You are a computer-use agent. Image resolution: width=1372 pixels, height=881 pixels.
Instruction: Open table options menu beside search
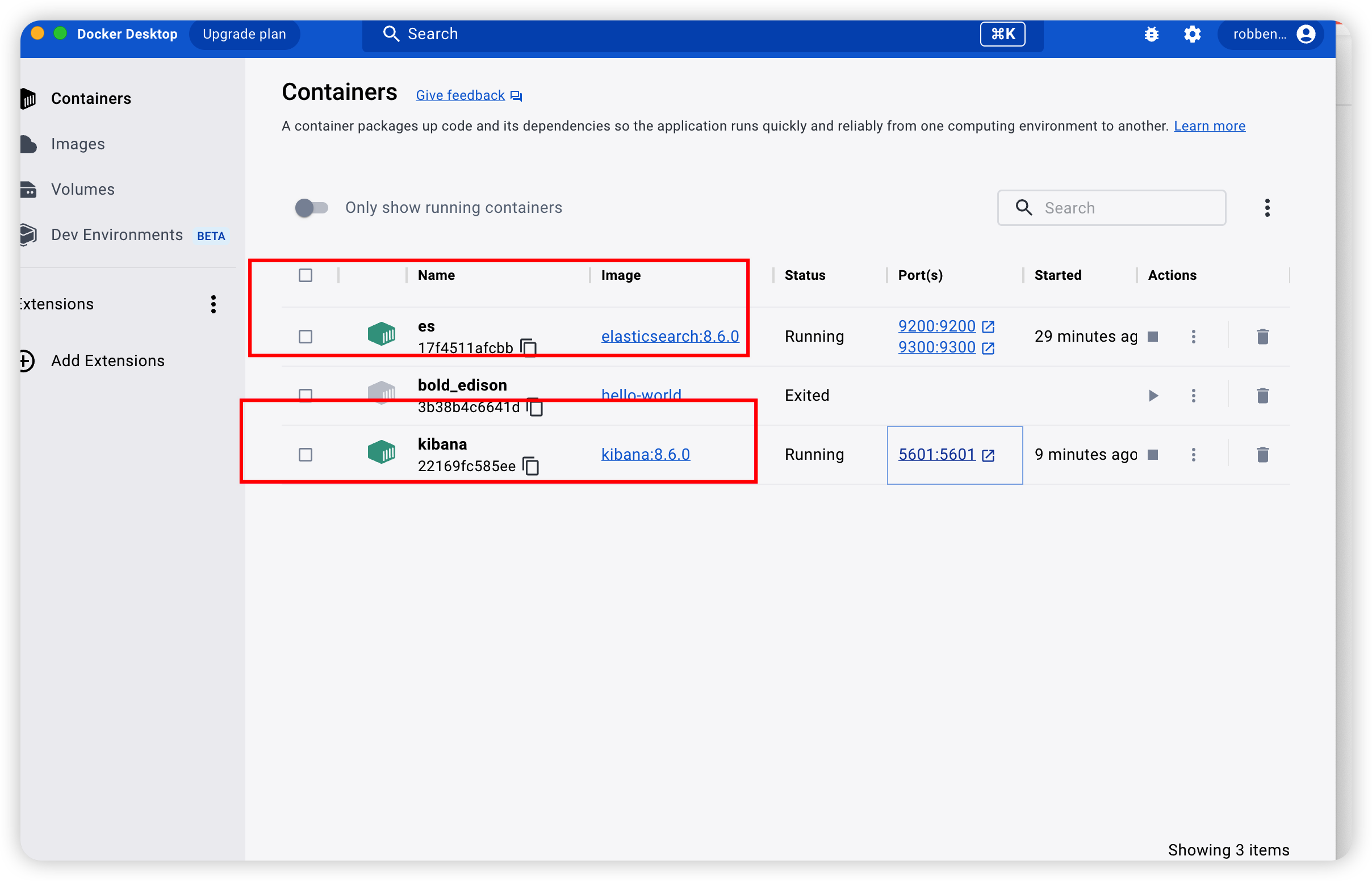pos(1267,208)
